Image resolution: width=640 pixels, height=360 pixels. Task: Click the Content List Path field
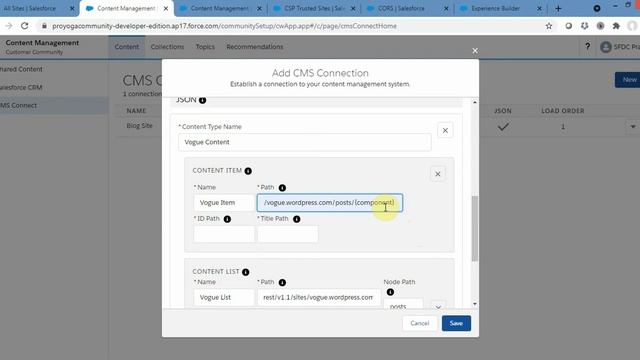click(x=319, y=298)
